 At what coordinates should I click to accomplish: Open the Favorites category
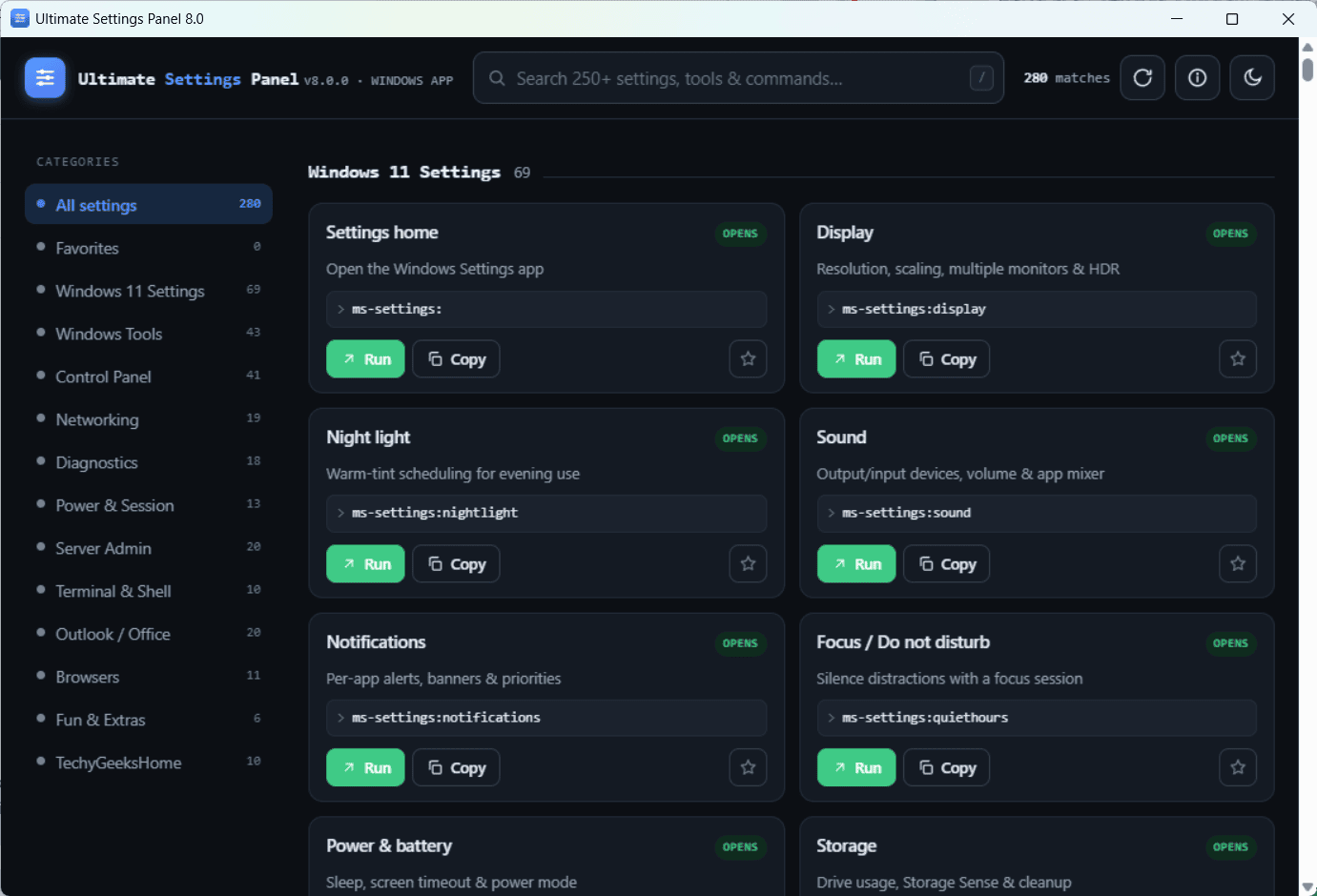point(149,248)
